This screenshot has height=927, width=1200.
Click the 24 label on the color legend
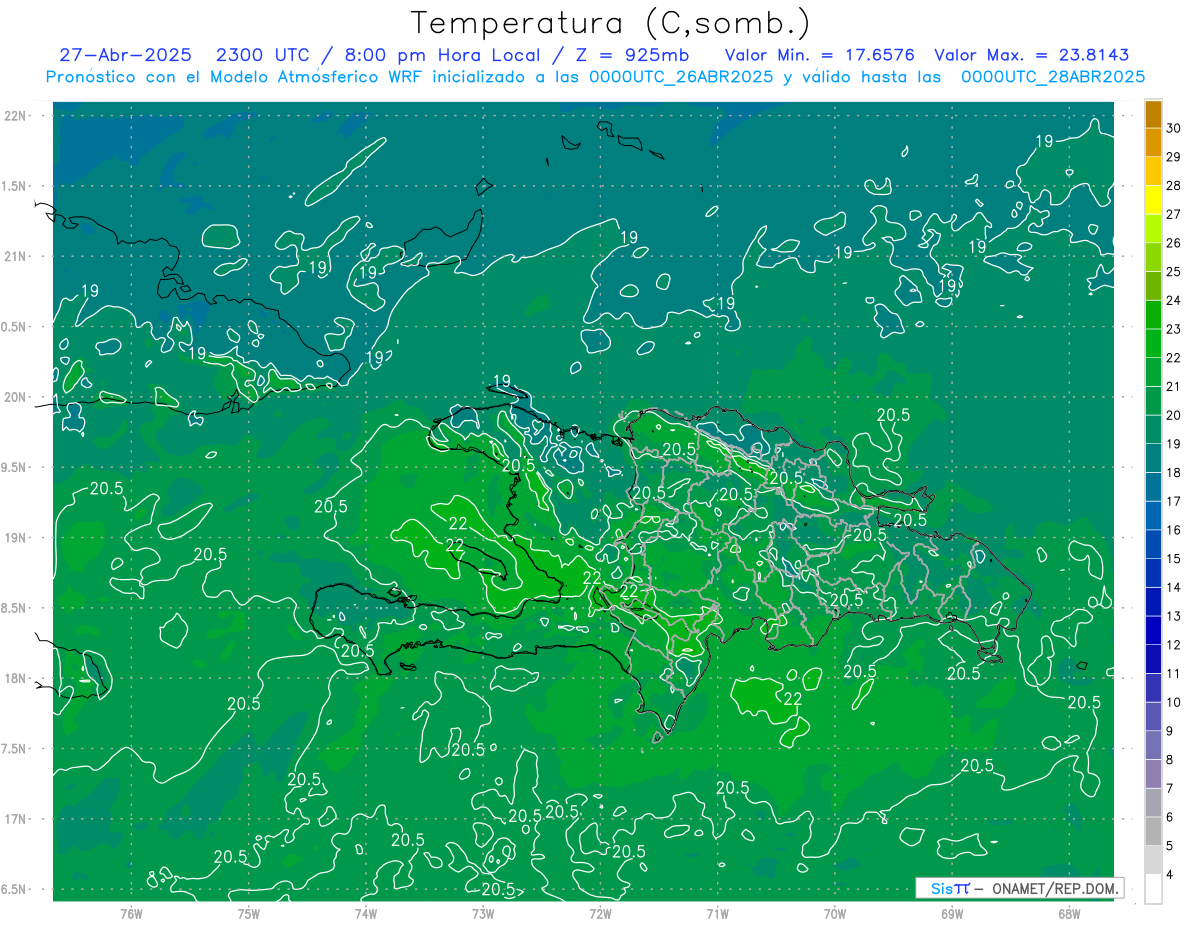(x=1174, y=301)
